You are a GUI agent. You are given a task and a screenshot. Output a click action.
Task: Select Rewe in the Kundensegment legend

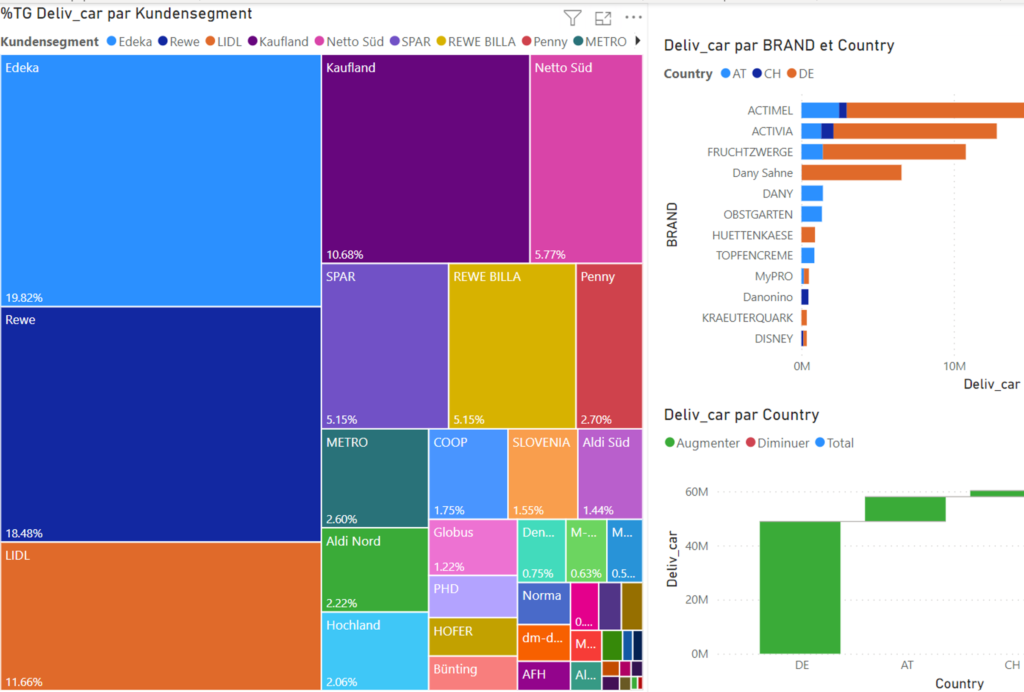click(x=179, y=42)
